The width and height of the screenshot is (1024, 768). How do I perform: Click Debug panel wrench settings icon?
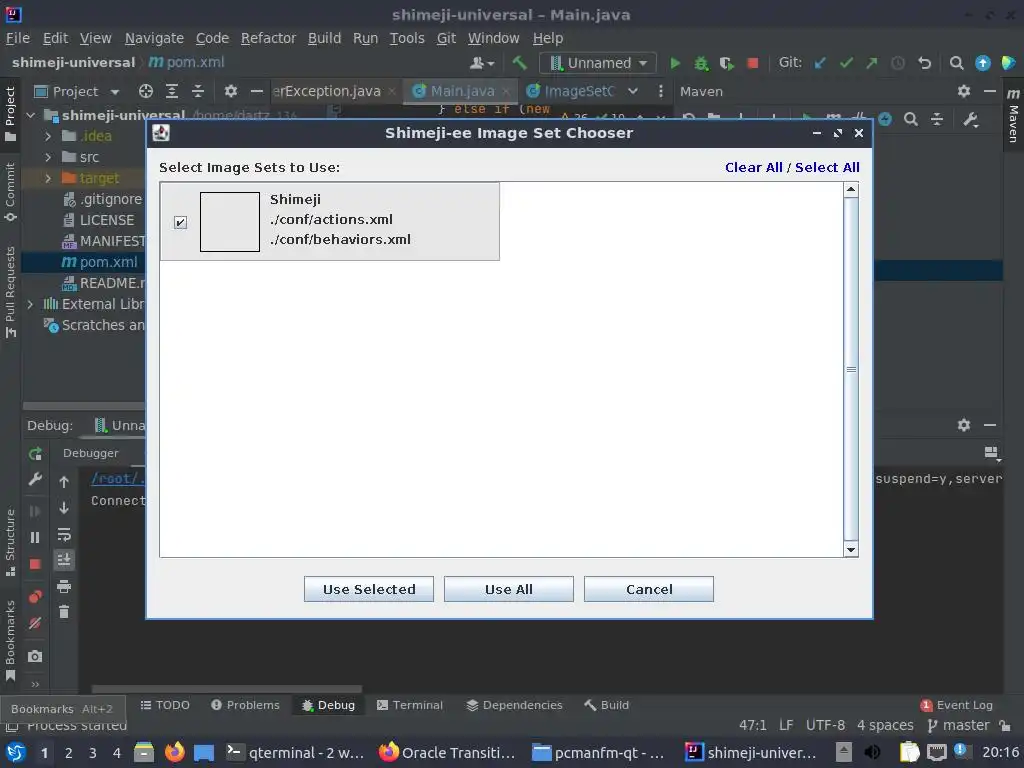pos(35,479)
